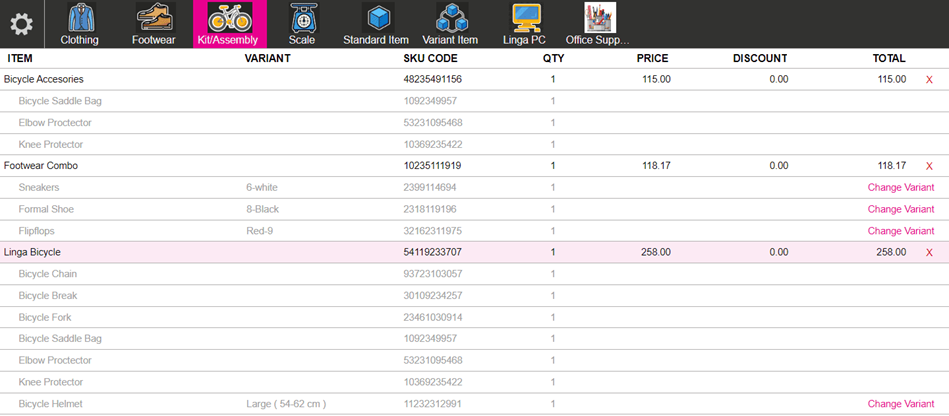
Task: Change Variant for Bicycle Helmet
Action: click(900, 404)
